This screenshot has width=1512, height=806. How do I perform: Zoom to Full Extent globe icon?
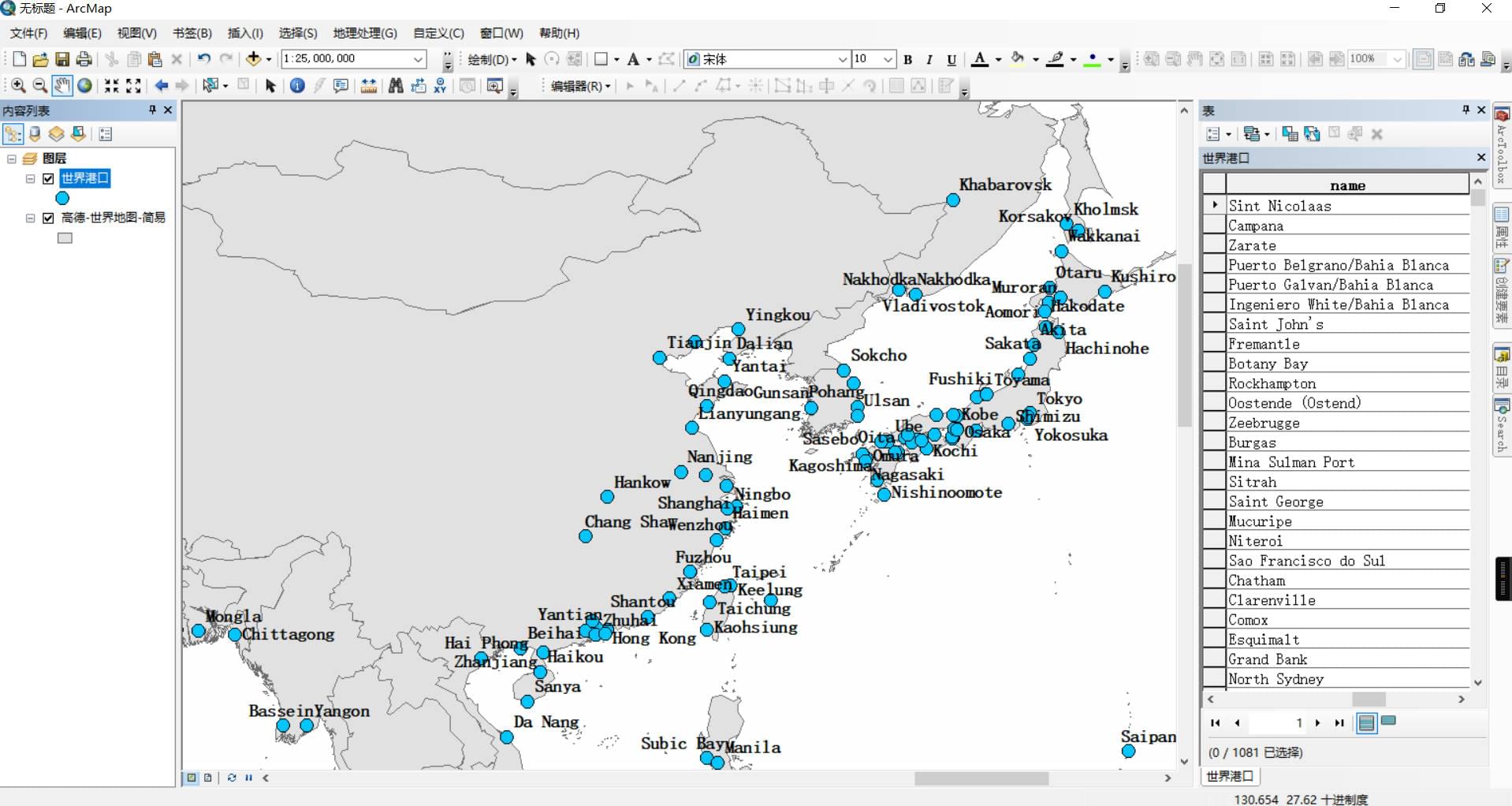tap(84, 85)
